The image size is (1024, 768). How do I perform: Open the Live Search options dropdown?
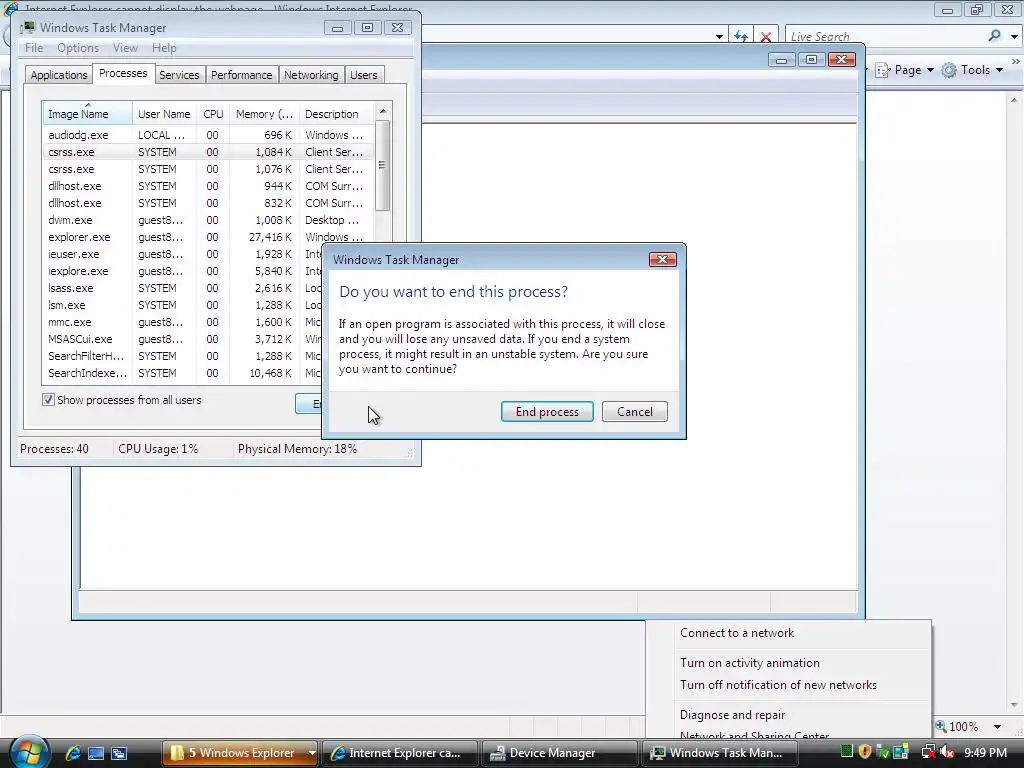coord(1014,37)
